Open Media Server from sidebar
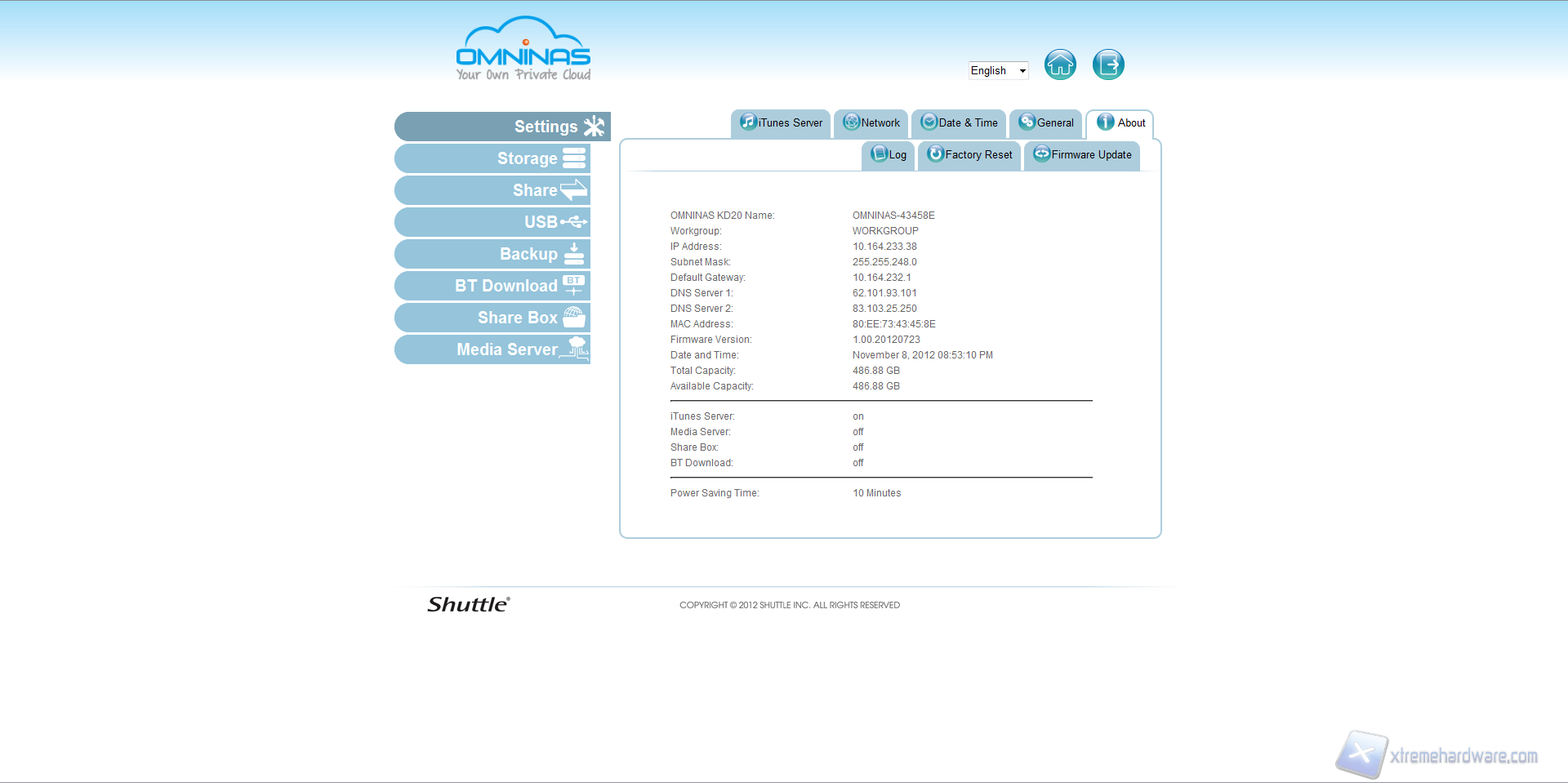1568x783 pixels. (493, 349)
